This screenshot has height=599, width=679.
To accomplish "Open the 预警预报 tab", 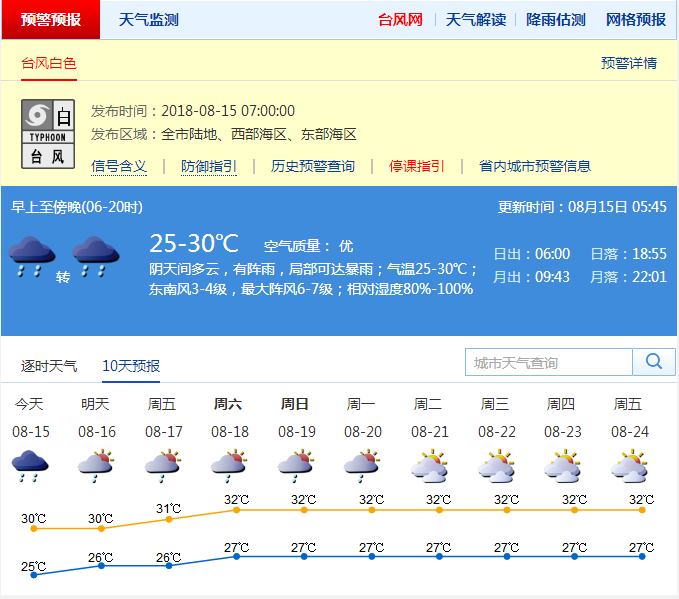I will click(51, 20).
